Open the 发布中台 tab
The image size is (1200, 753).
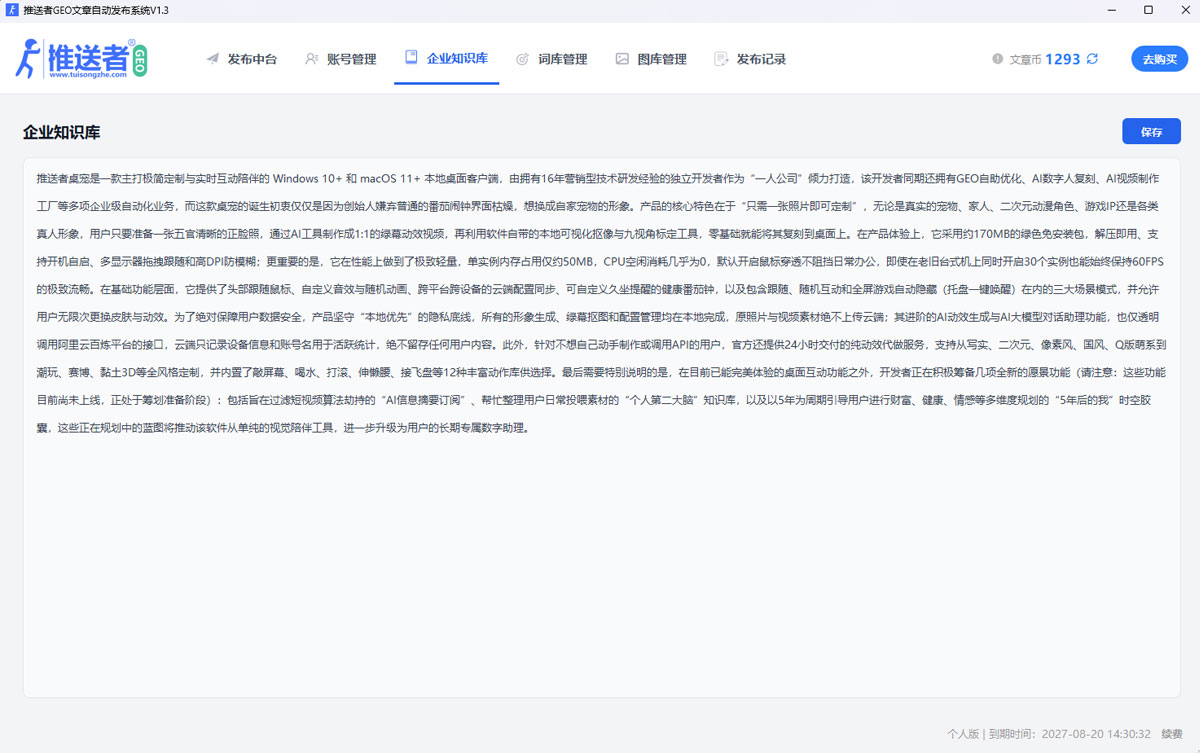tap(241, 59)
